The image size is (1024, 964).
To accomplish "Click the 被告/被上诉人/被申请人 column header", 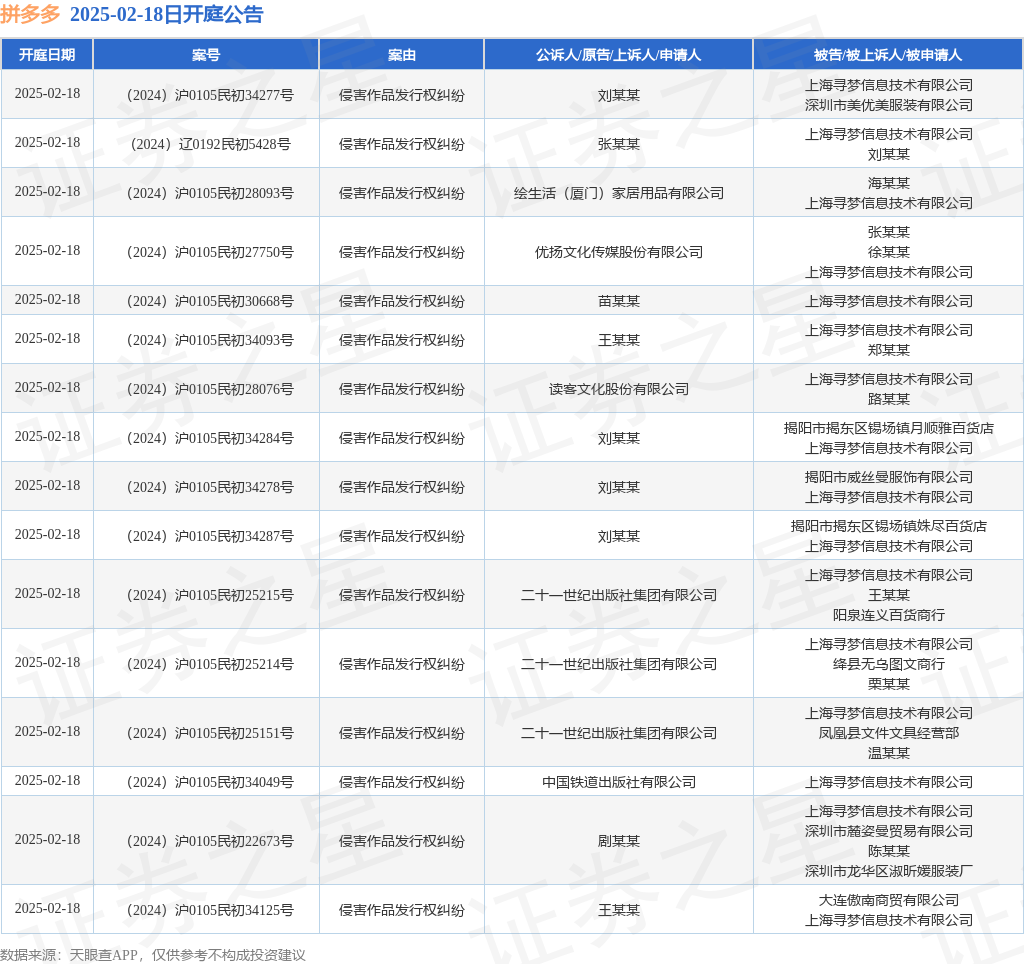I will coord(888,54).
